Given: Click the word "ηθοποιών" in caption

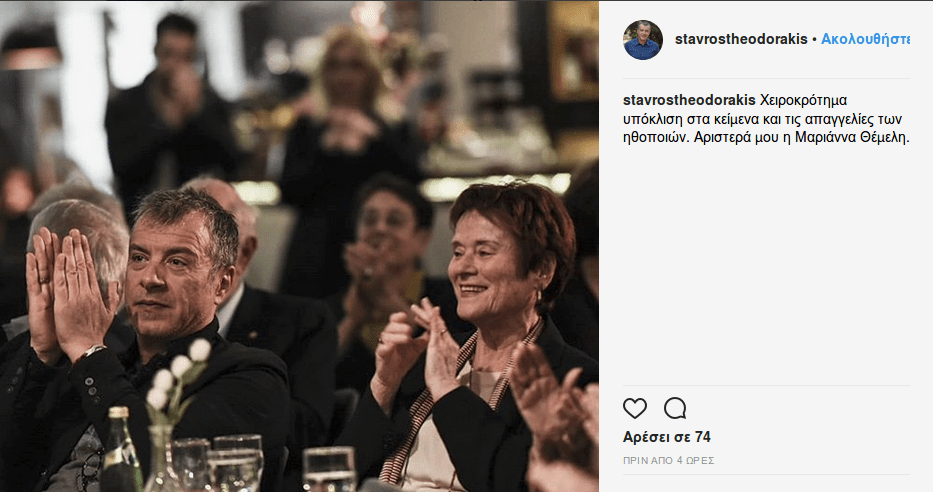Looking at the screenshot, I should point(652,138).
